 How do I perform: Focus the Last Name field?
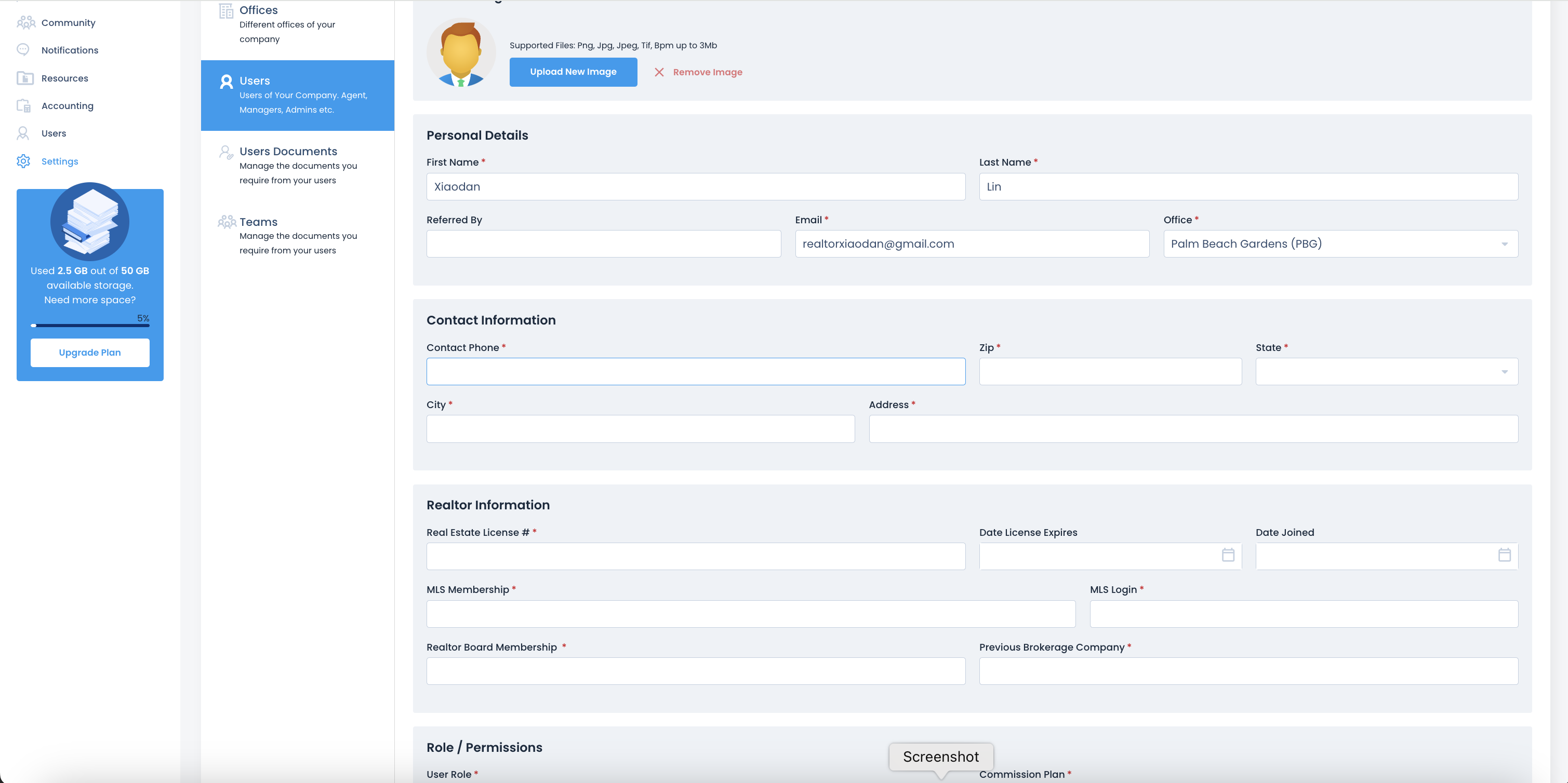1248,187
